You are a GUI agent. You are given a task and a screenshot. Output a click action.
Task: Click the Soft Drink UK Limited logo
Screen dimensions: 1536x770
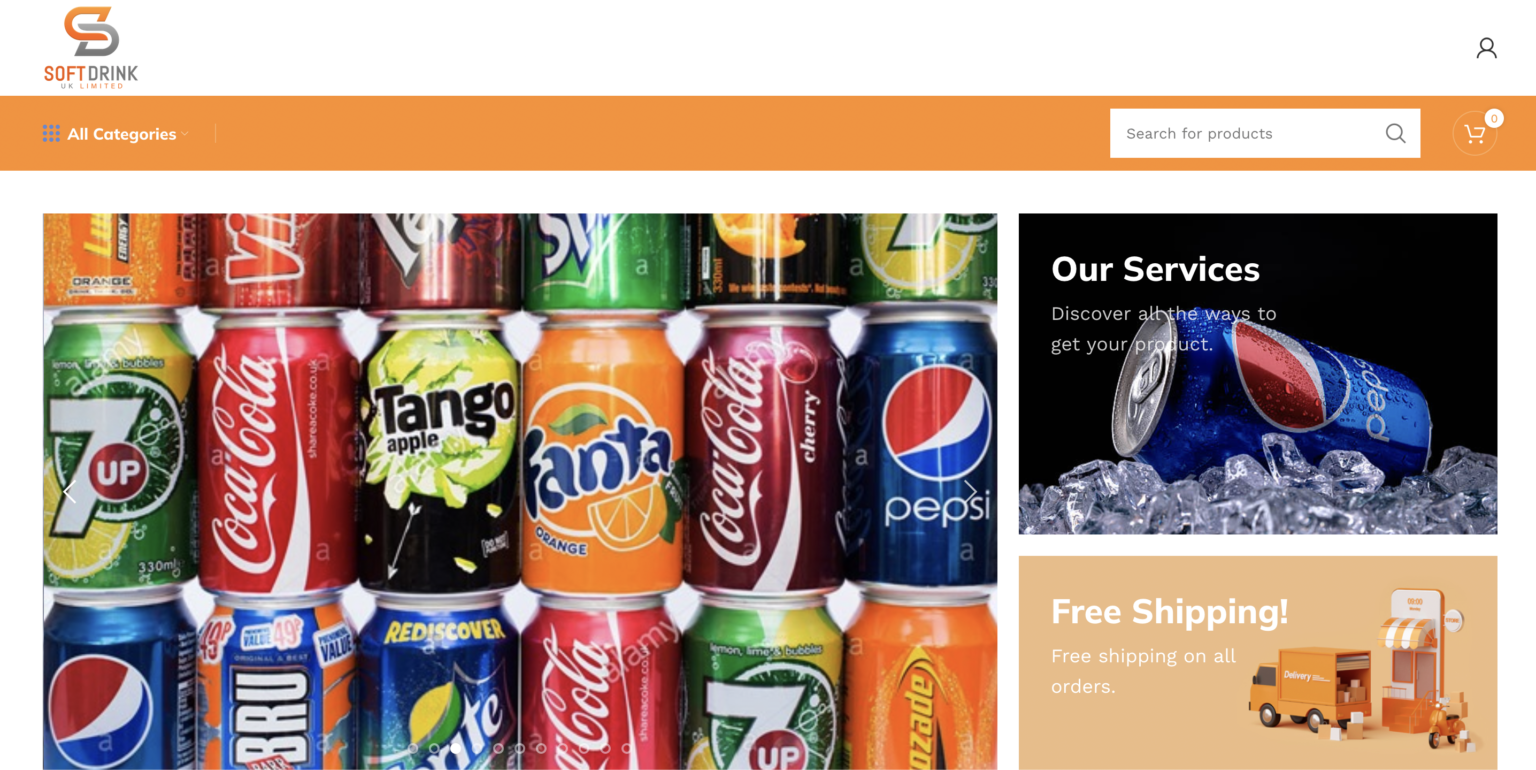[91, 47]
